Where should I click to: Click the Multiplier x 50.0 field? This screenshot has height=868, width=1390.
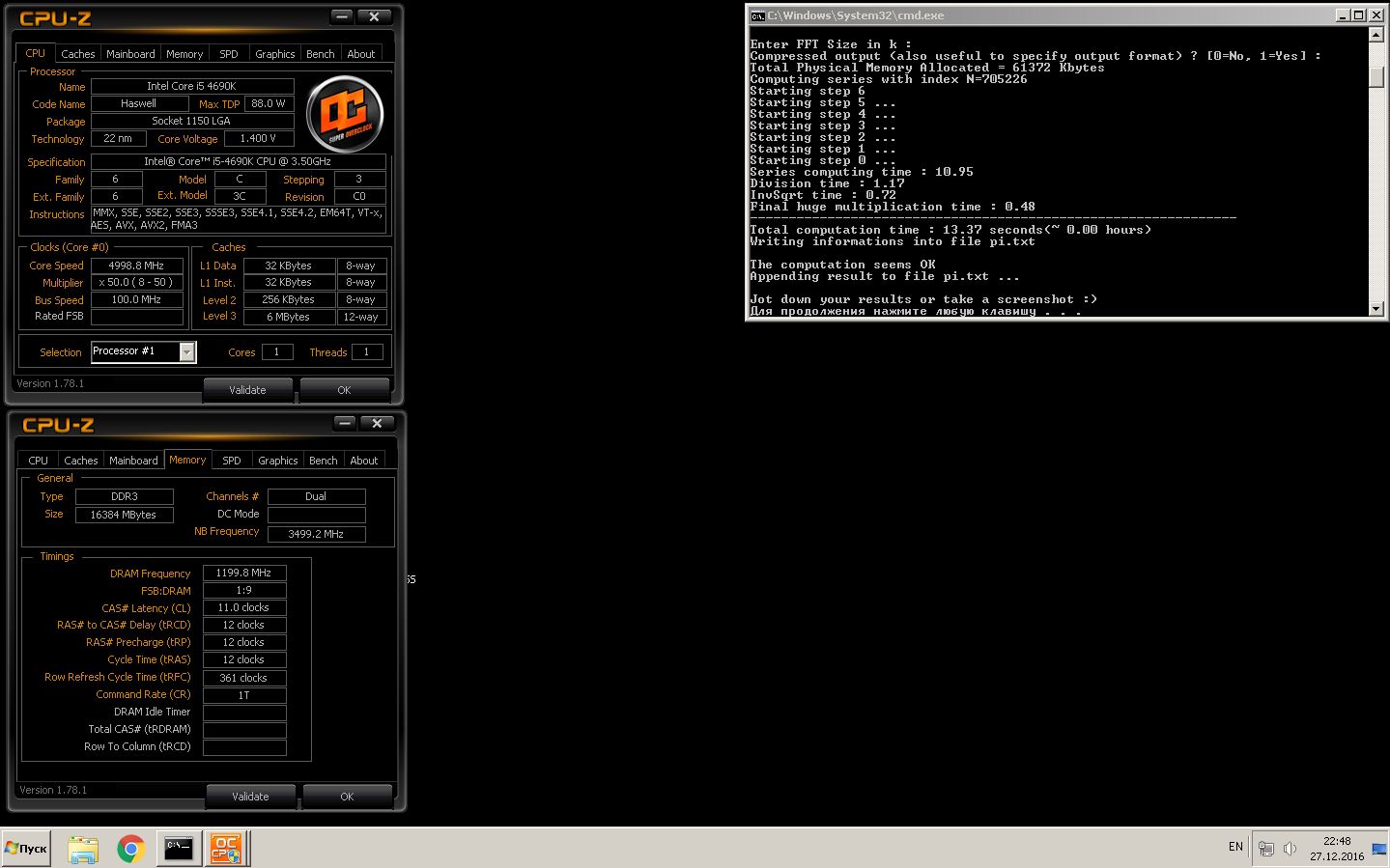tap(136, 283)
